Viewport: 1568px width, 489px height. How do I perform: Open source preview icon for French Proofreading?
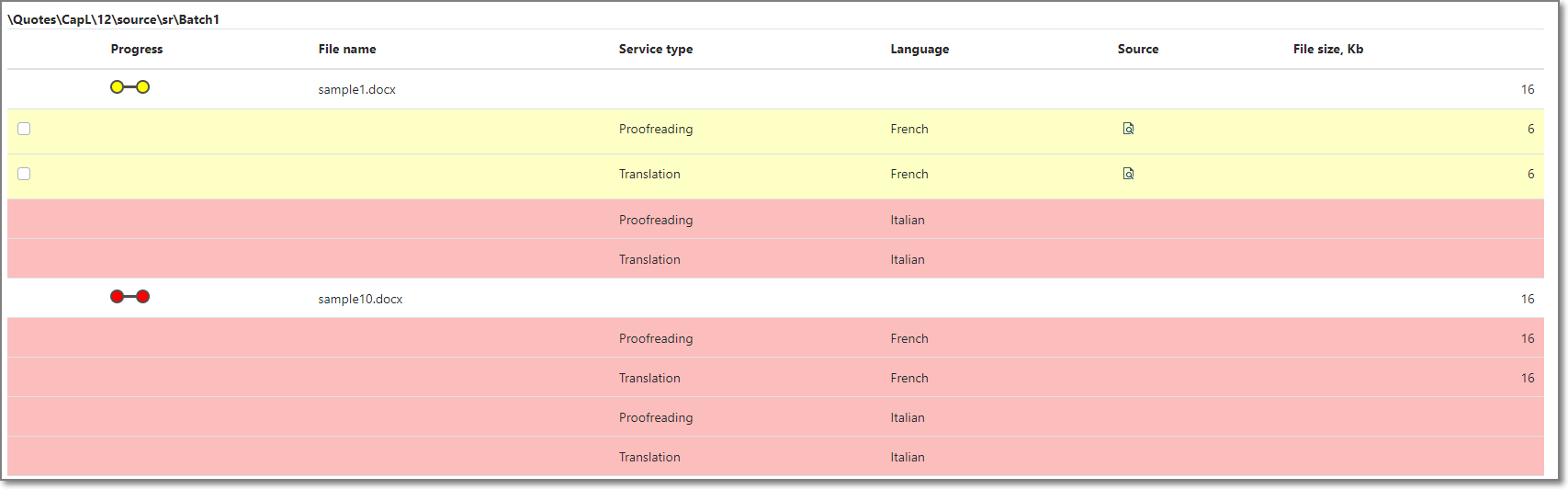1128,129
